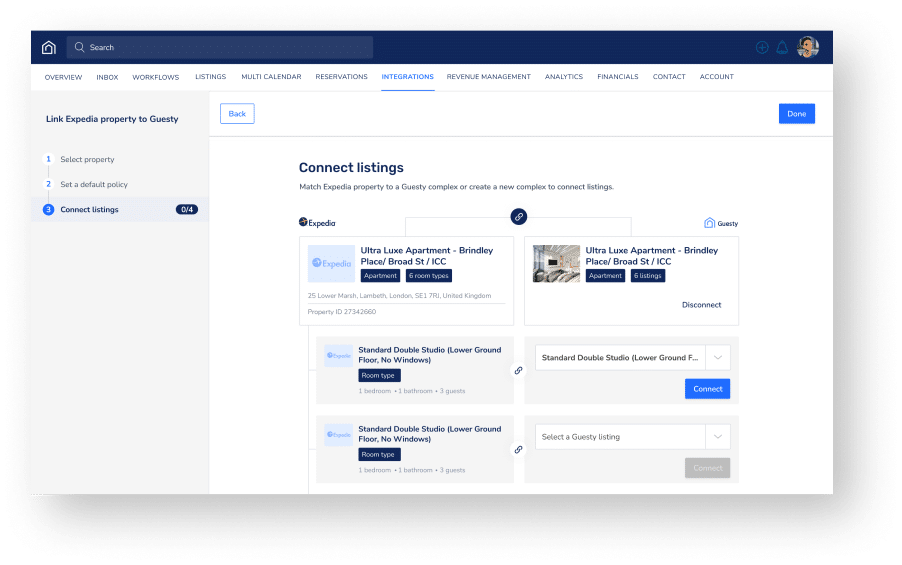Click the Guesty apartment photo thumbnail

coord(556,264)
